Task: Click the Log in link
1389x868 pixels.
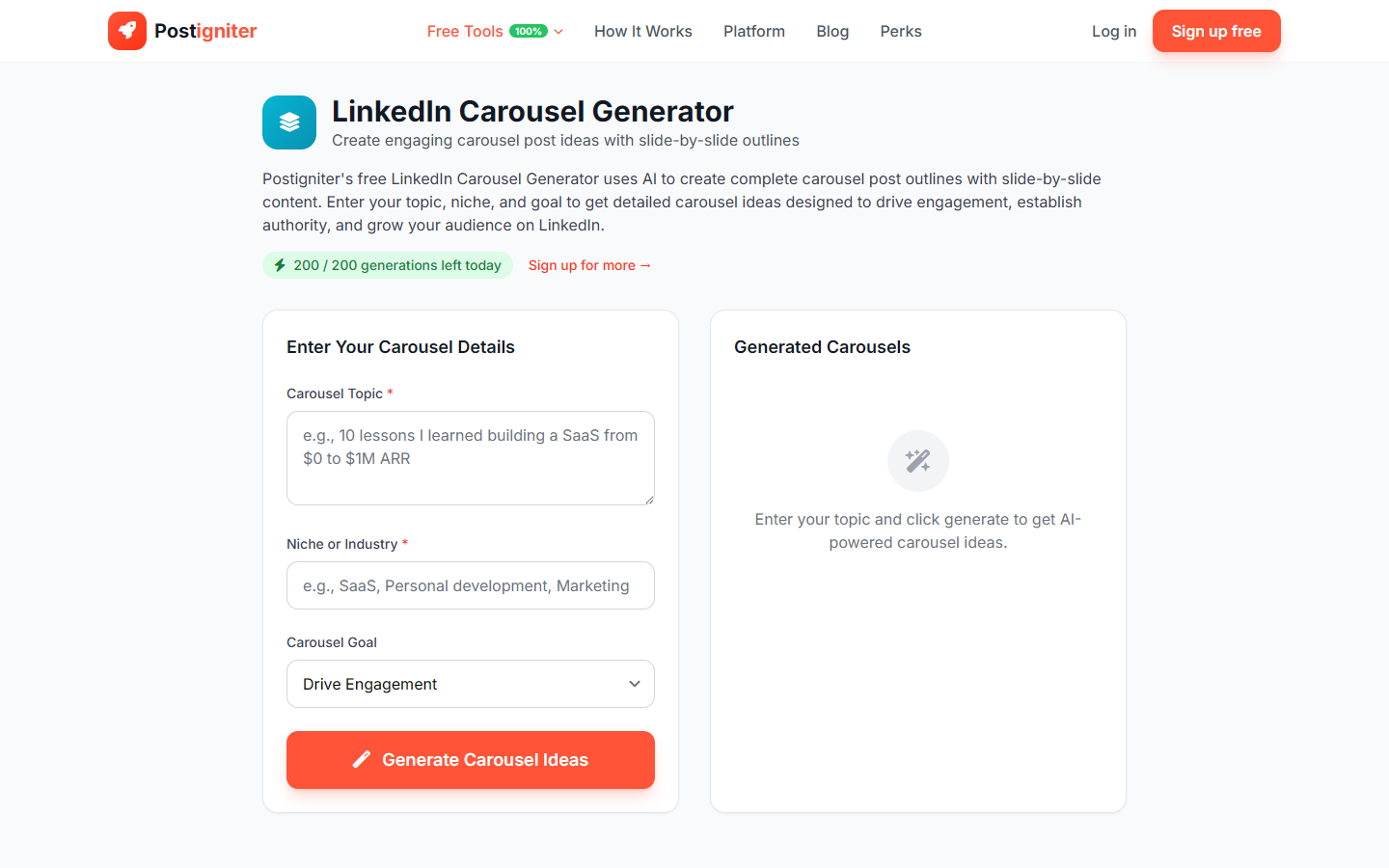Action: [1113, 31]
